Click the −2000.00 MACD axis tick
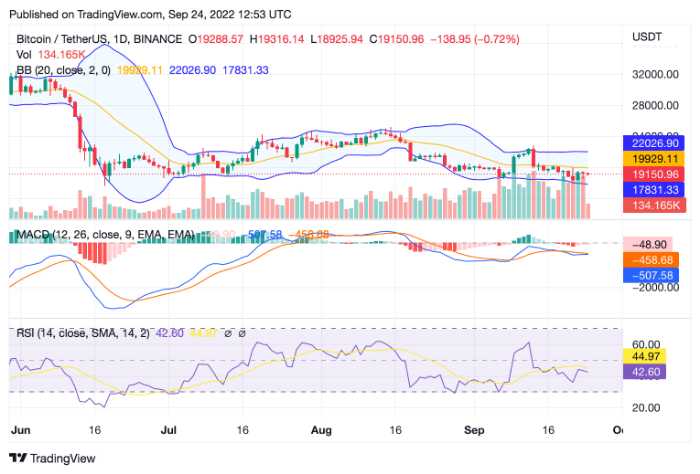The height and width of the screenshot is (474, 700). pyautogui.click(x=656, y=287)
